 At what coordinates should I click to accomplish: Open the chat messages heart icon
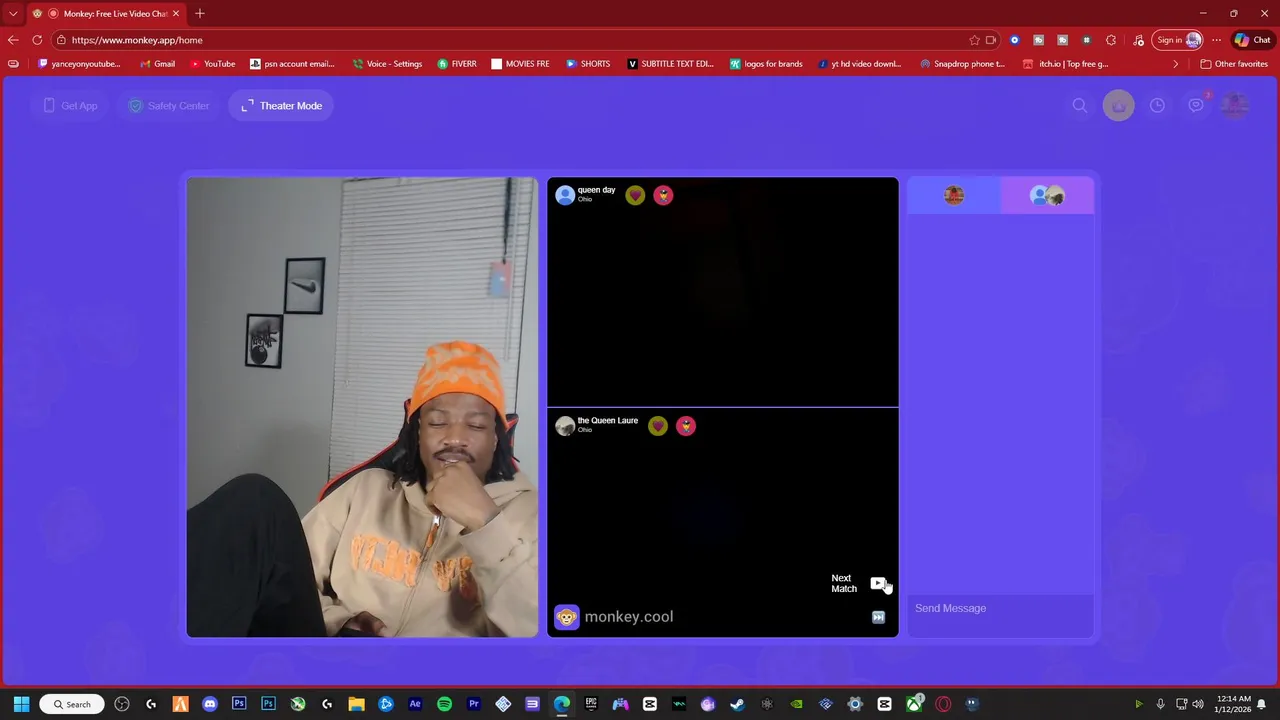[x=1196, y=105]
